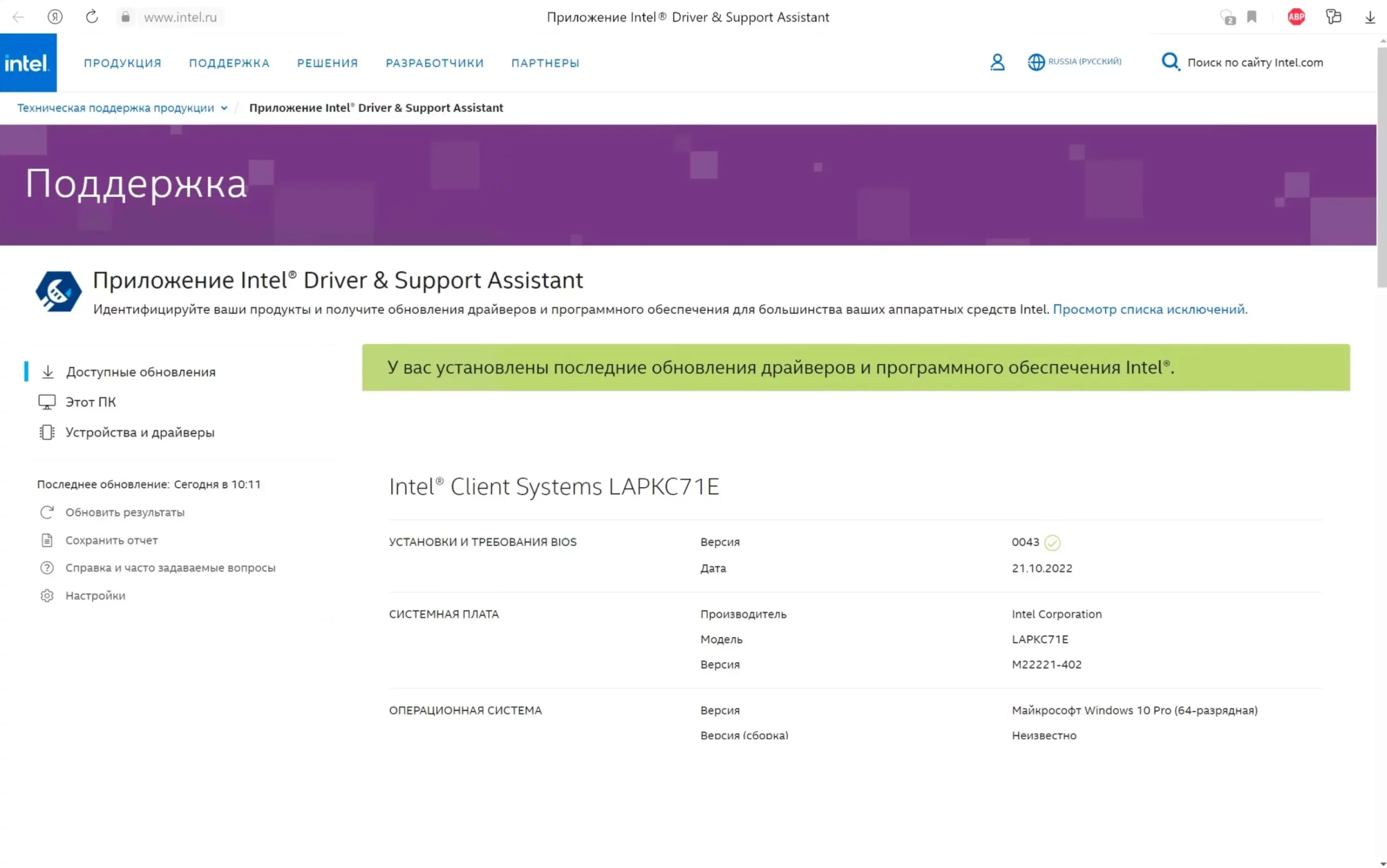1387x868 pixels.
Task: Click the Intel logo in the header
Action: click(x=28, y=62)
